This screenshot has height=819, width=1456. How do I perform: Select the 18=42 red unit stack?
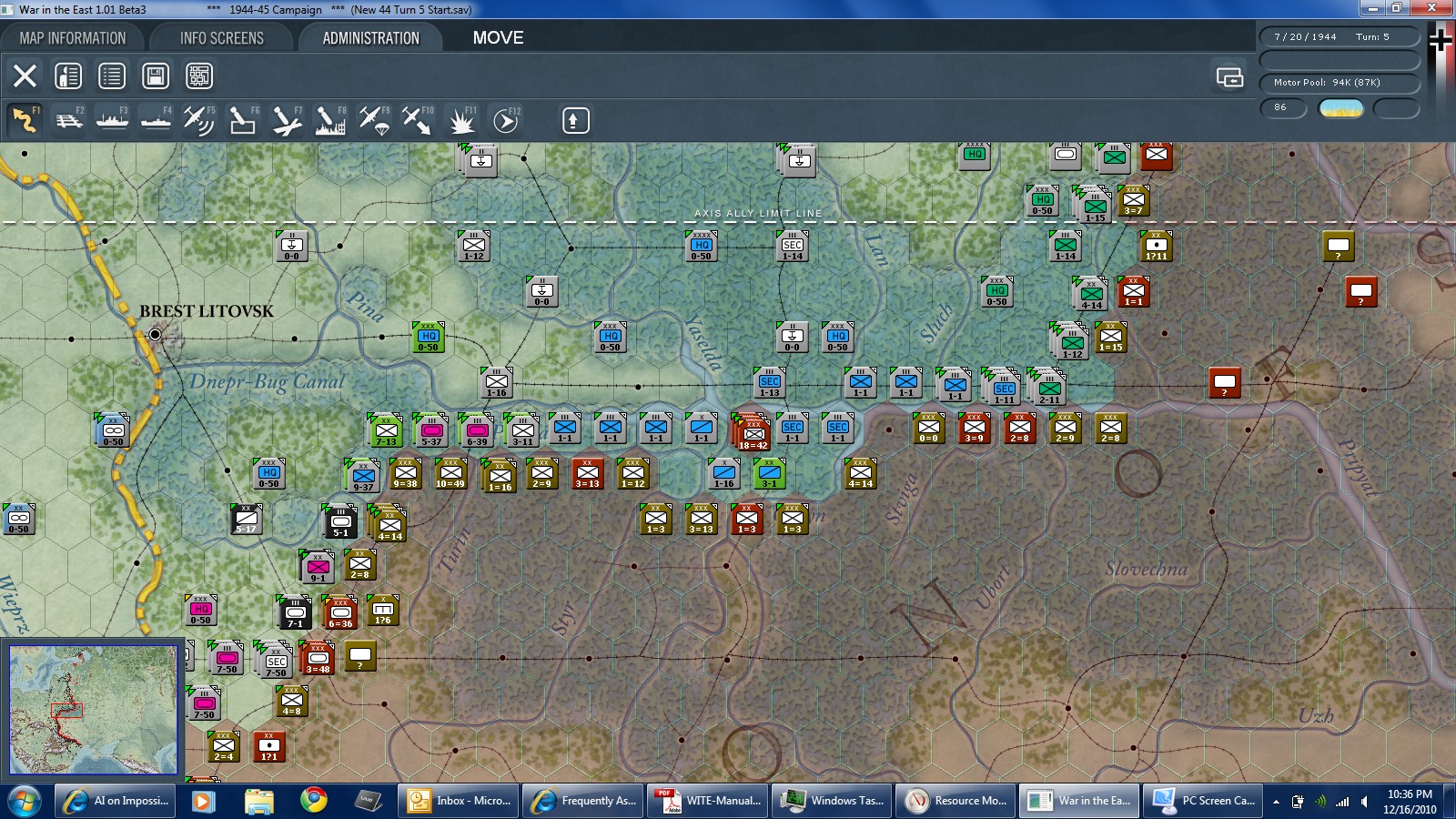[x=753, y=431]
